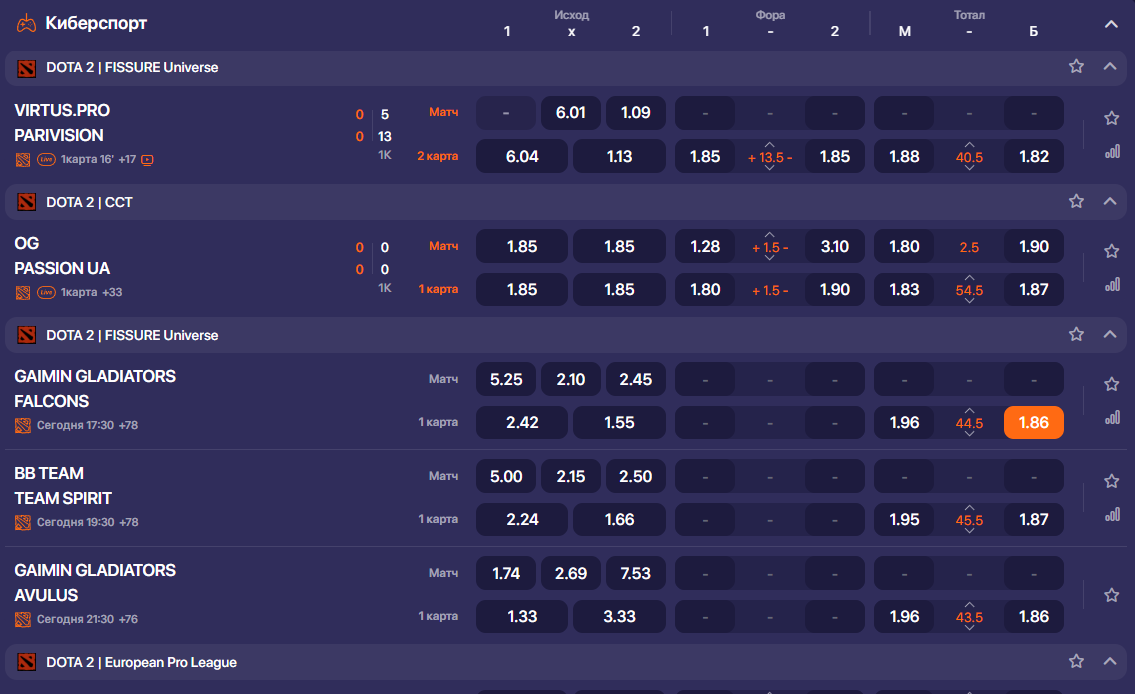Select total under 40.5 at 1.88
Viewport: 1135px width, 694px height.
tap(904, 156)
